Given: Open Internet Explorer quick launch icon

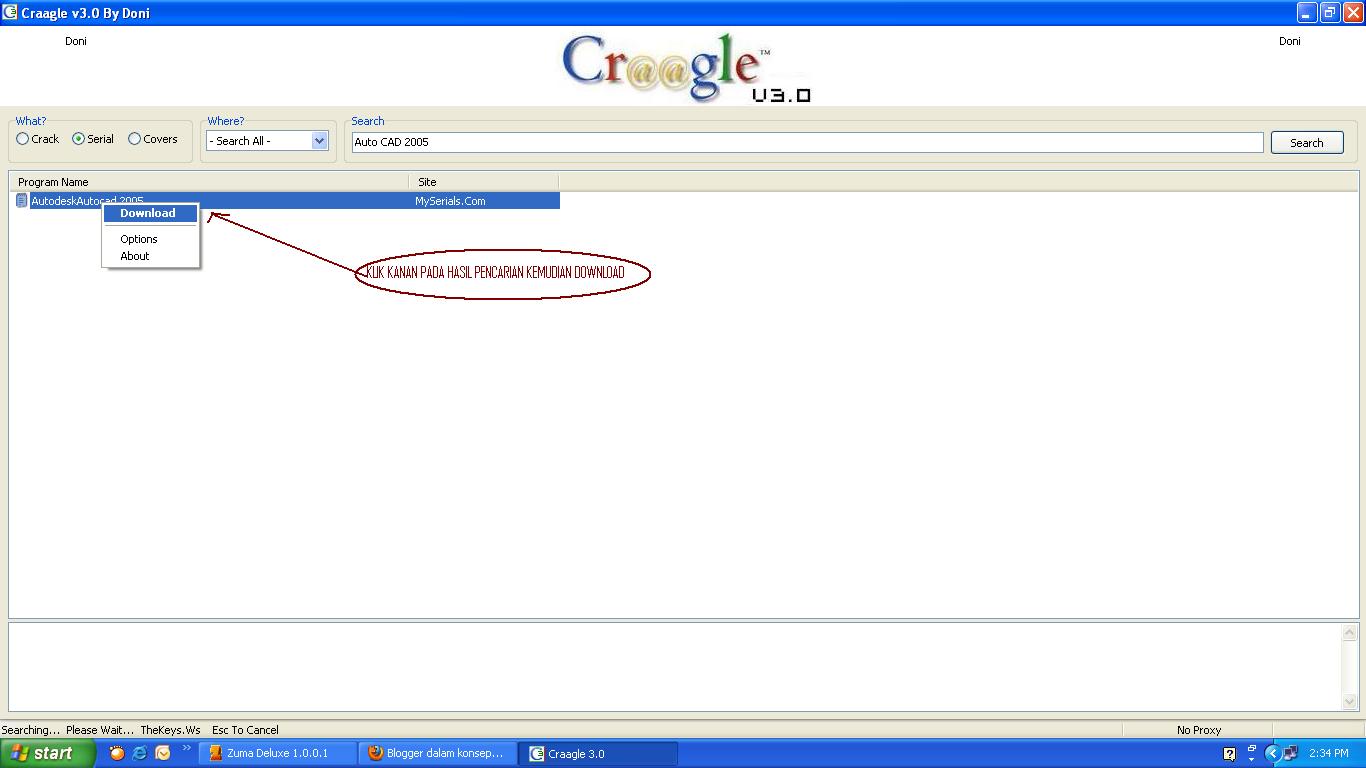Looking at the screenshot, I should tap(140, 753).
